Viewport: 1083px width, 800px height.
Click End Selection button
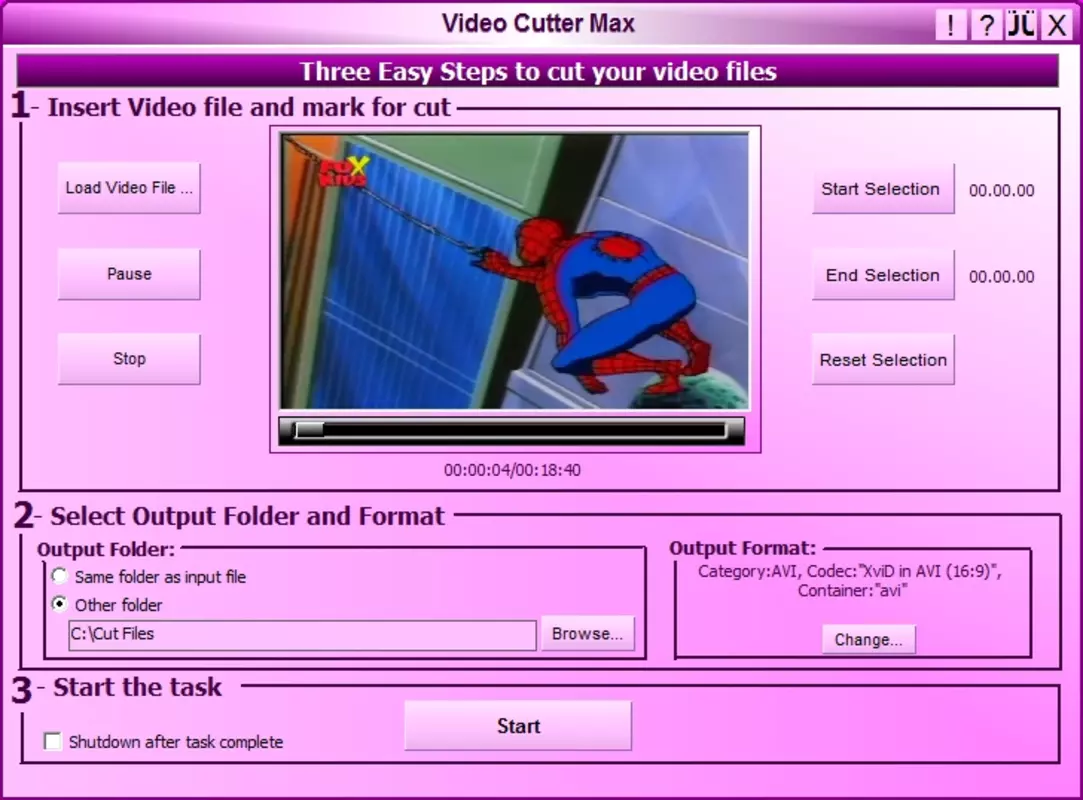click(883, 275)
